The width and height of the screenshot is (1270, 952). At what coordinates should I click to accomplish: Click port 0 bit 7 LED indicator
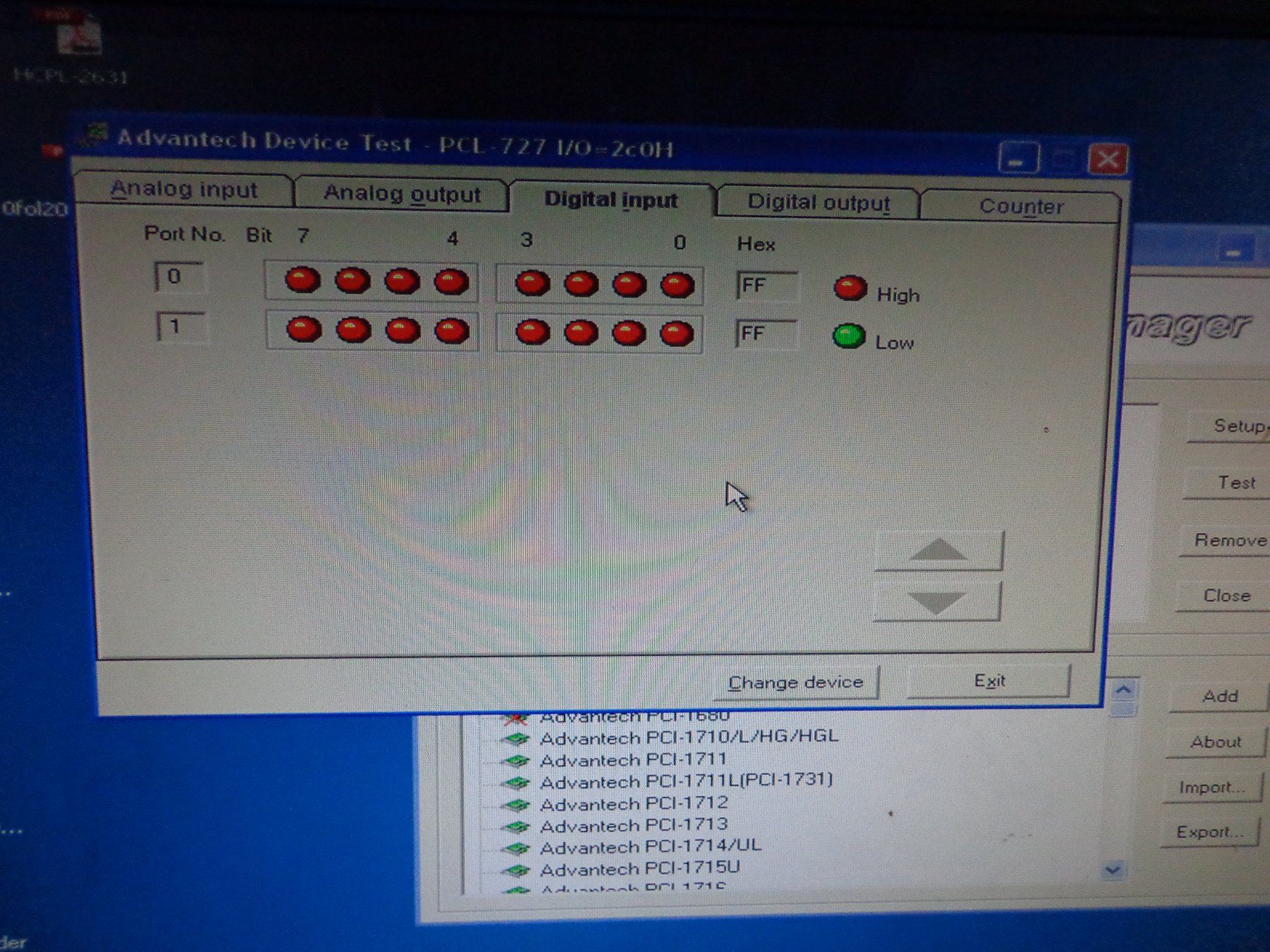point(303,279)
